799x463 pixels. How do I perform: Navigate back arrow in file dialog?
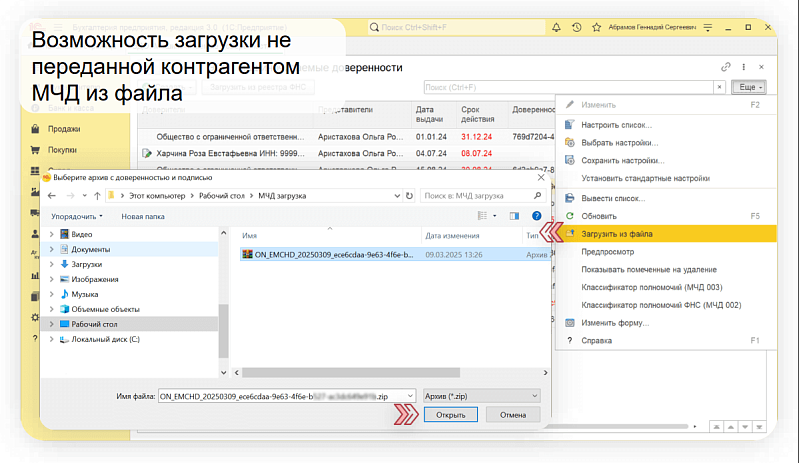(x=52, y=196)
